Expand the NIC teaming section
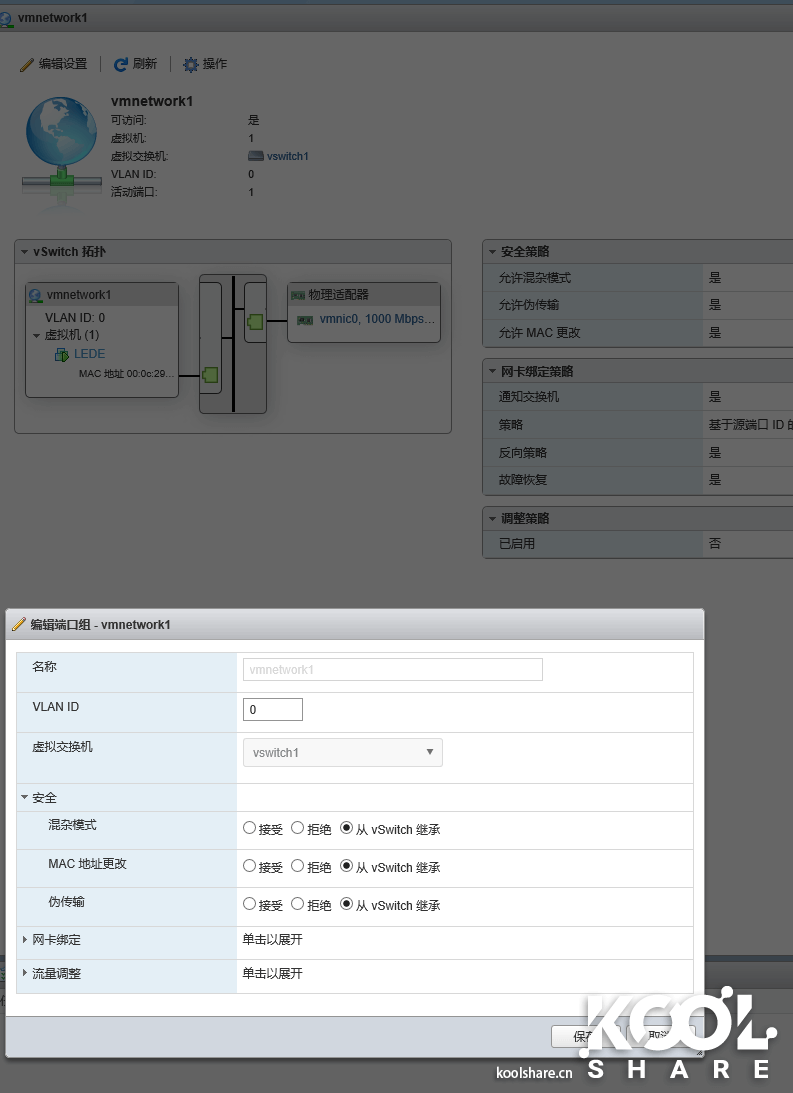 coord(25,940)
